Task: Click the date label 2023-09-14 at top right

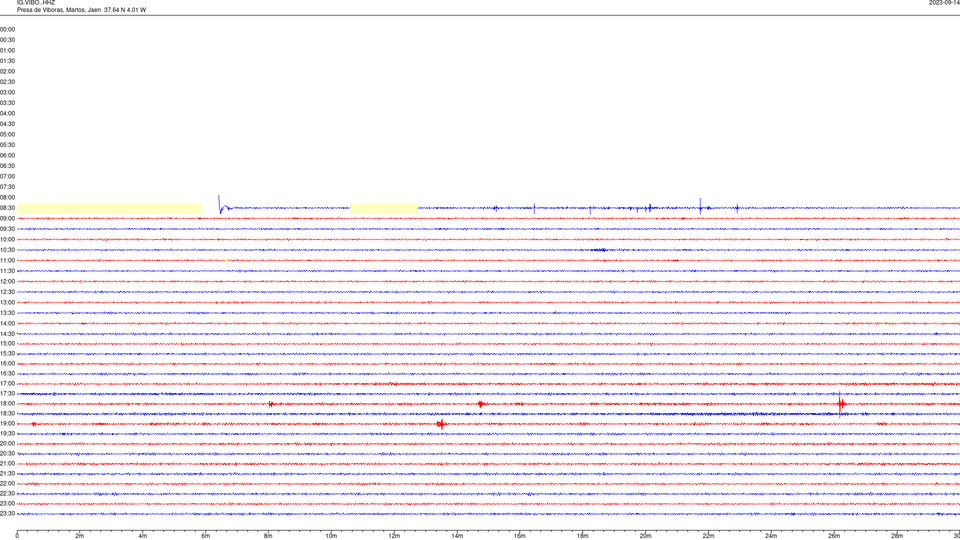Action: tap(944, 3)
